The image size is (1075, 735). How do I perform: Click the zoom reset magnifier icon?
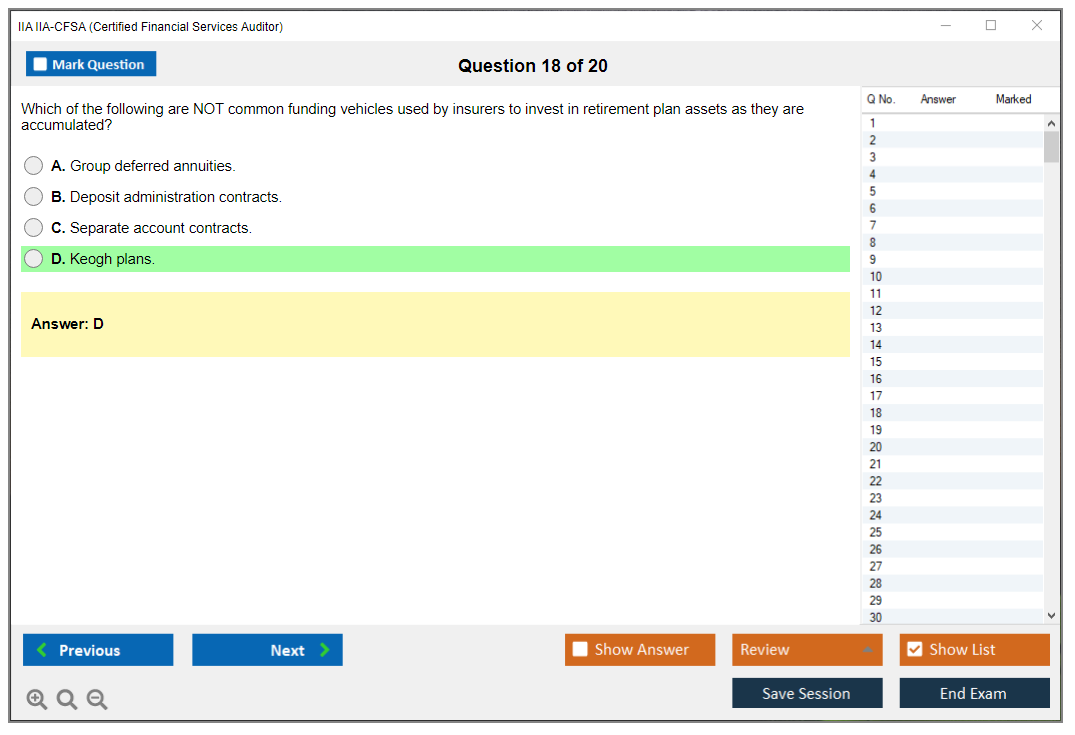(67, 700)
